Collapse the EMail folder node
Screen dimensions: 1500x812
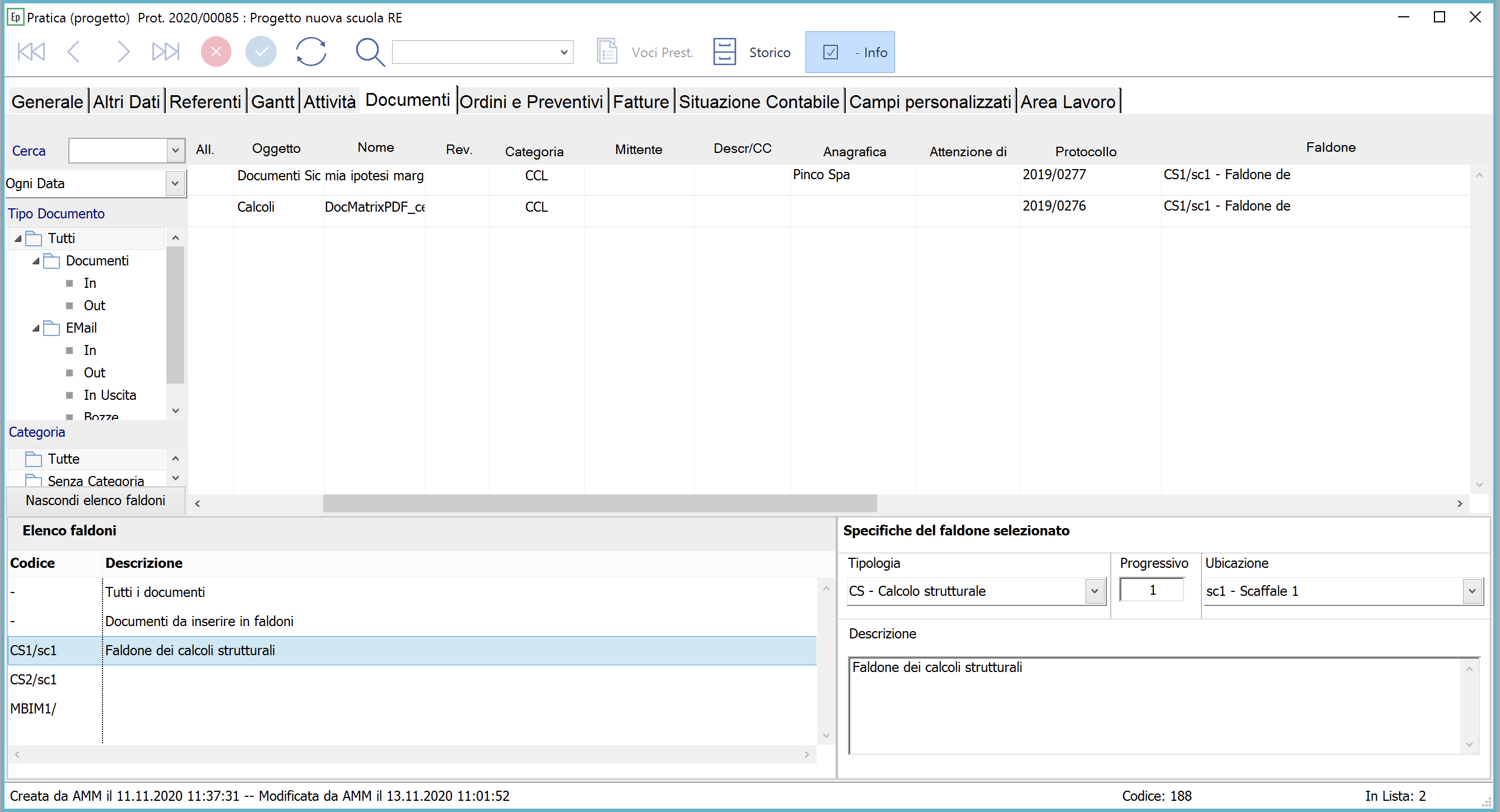point(36,328)
